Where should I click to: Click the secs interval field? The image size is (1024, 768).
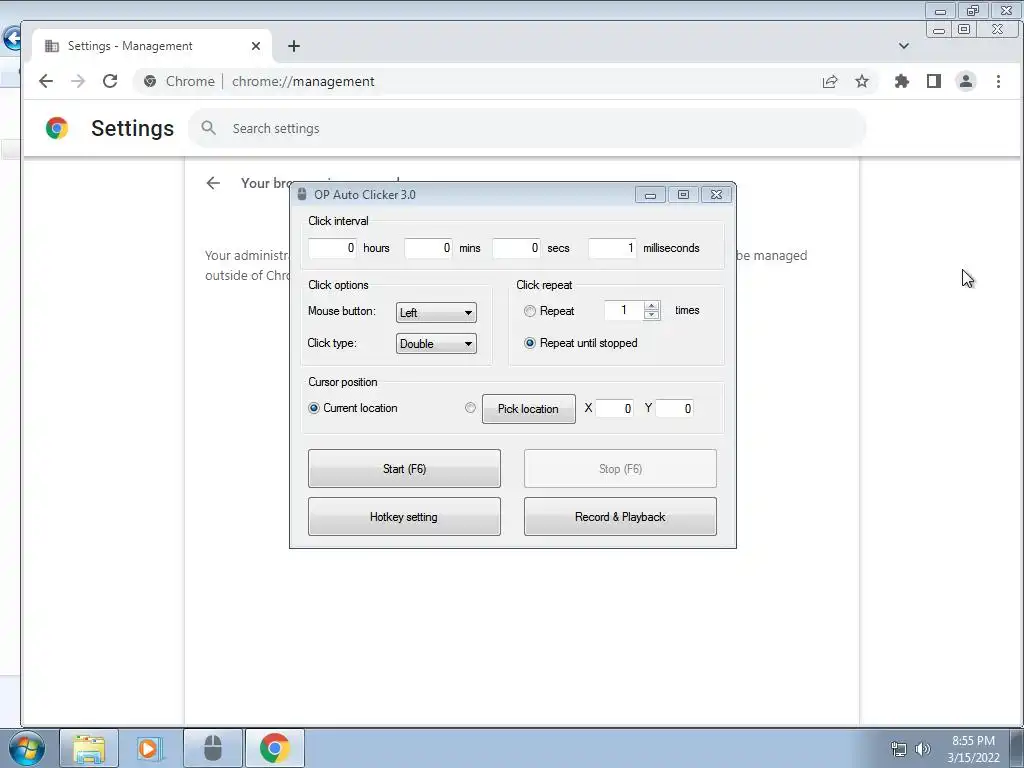pos(517,248)
